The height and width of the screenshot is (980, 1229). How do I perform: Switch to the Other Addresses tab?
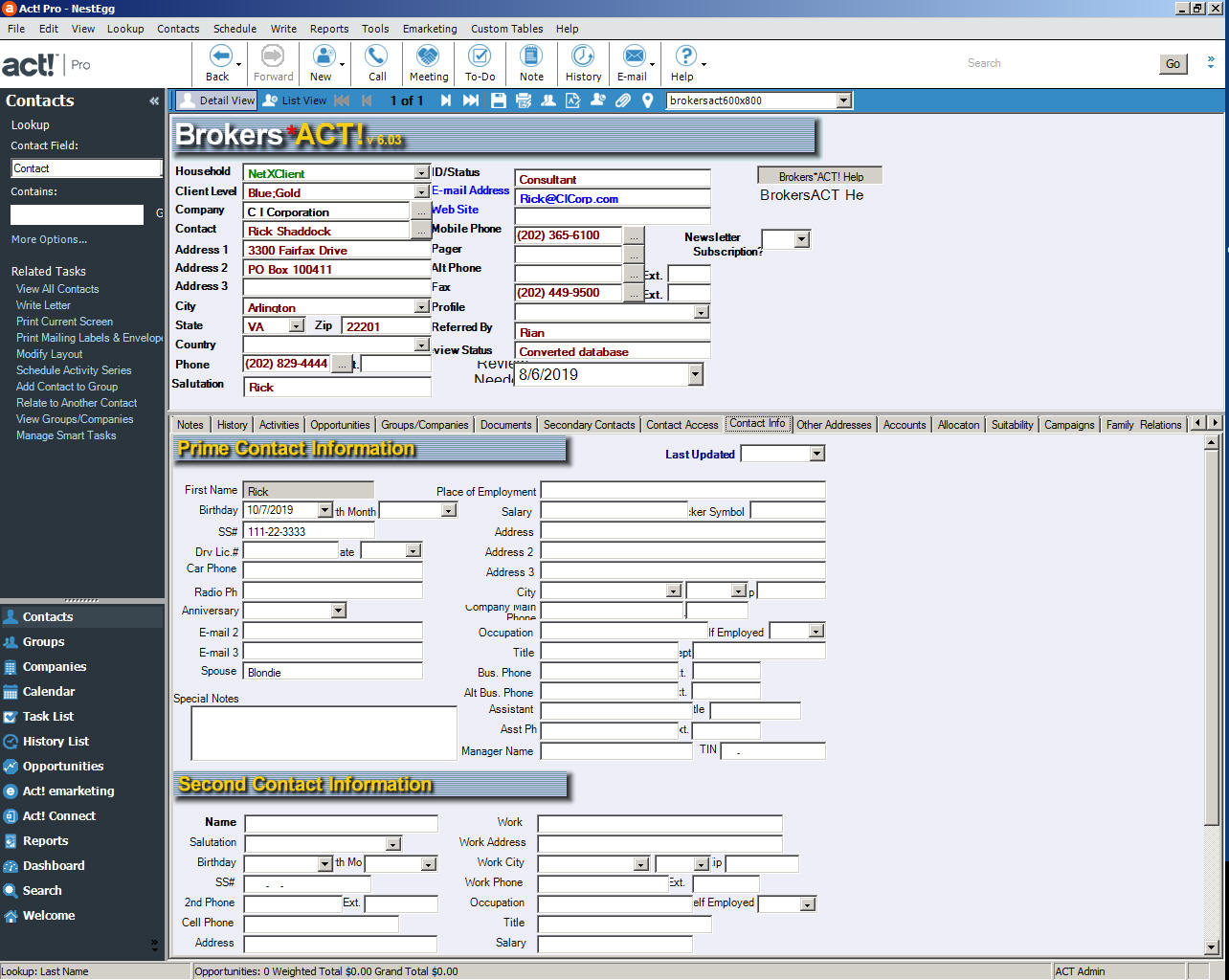point(834,424)
